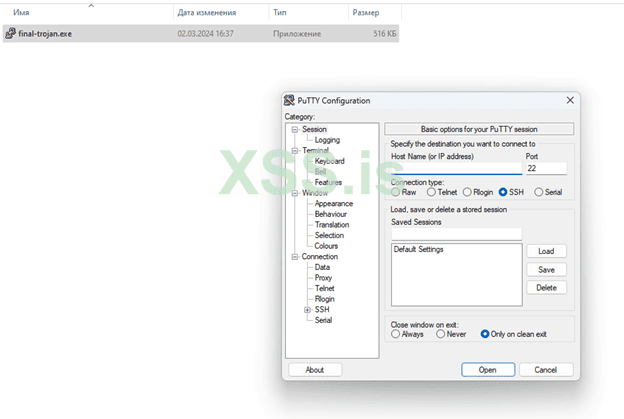624x419 pixels.
Task: Open the Proxy category
Action: (x=323, y=278)
